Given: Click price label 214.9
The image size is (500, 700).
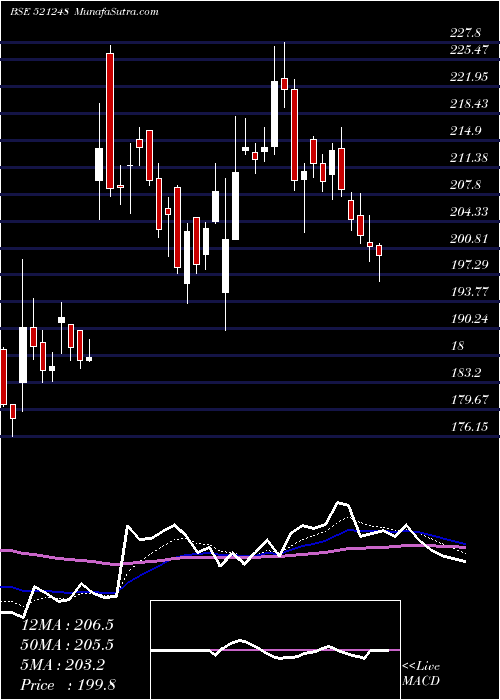Looking at the screenshot, I should tap(466, 131).
